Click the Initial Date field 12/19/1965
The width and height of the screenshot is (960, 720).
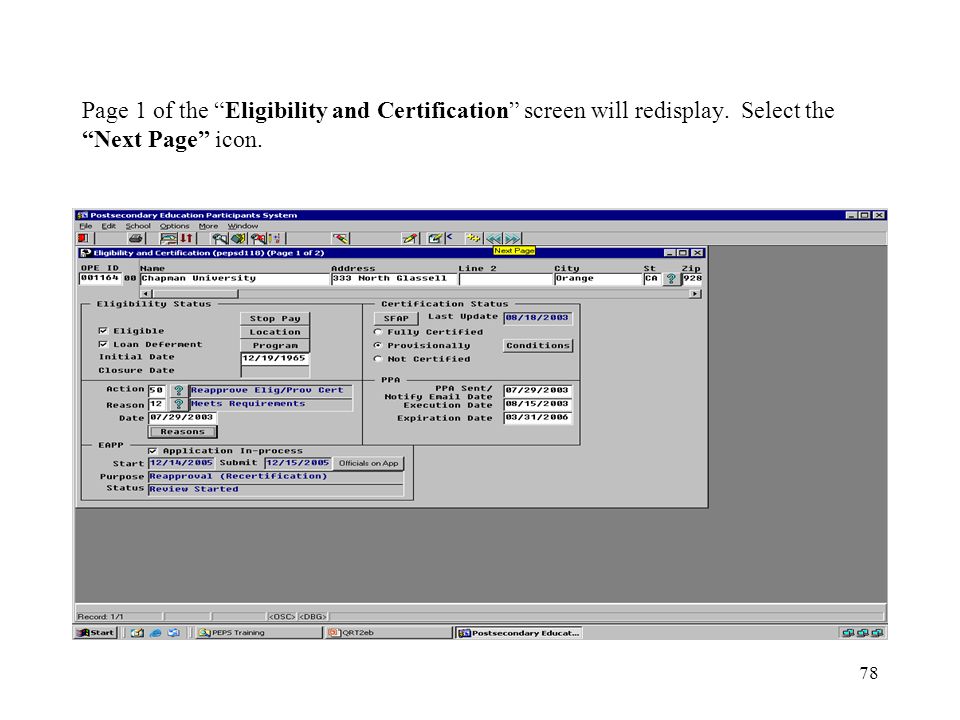pos(275,359)
